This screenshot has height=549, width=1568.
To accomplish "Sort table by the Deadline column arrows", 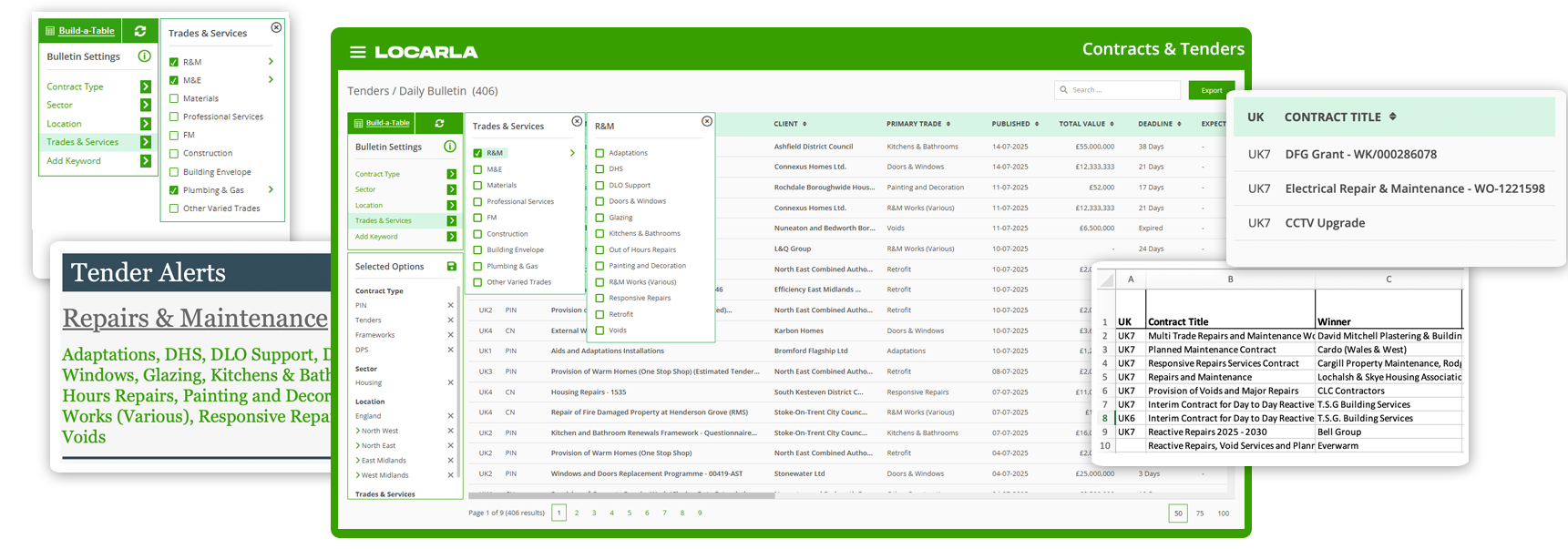I will (1179, 124).
